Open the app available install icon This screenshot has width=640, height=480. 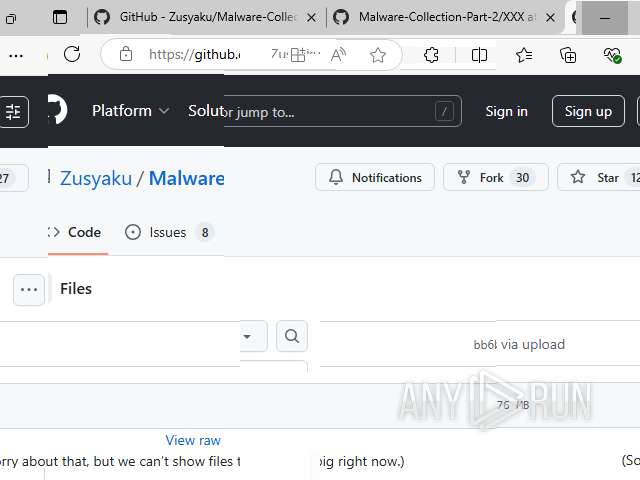tap(298, 55)
